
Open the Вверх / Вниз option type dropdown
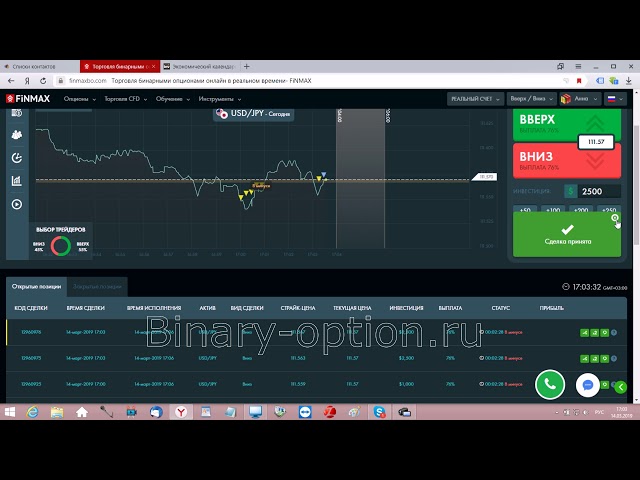(531, 99)
